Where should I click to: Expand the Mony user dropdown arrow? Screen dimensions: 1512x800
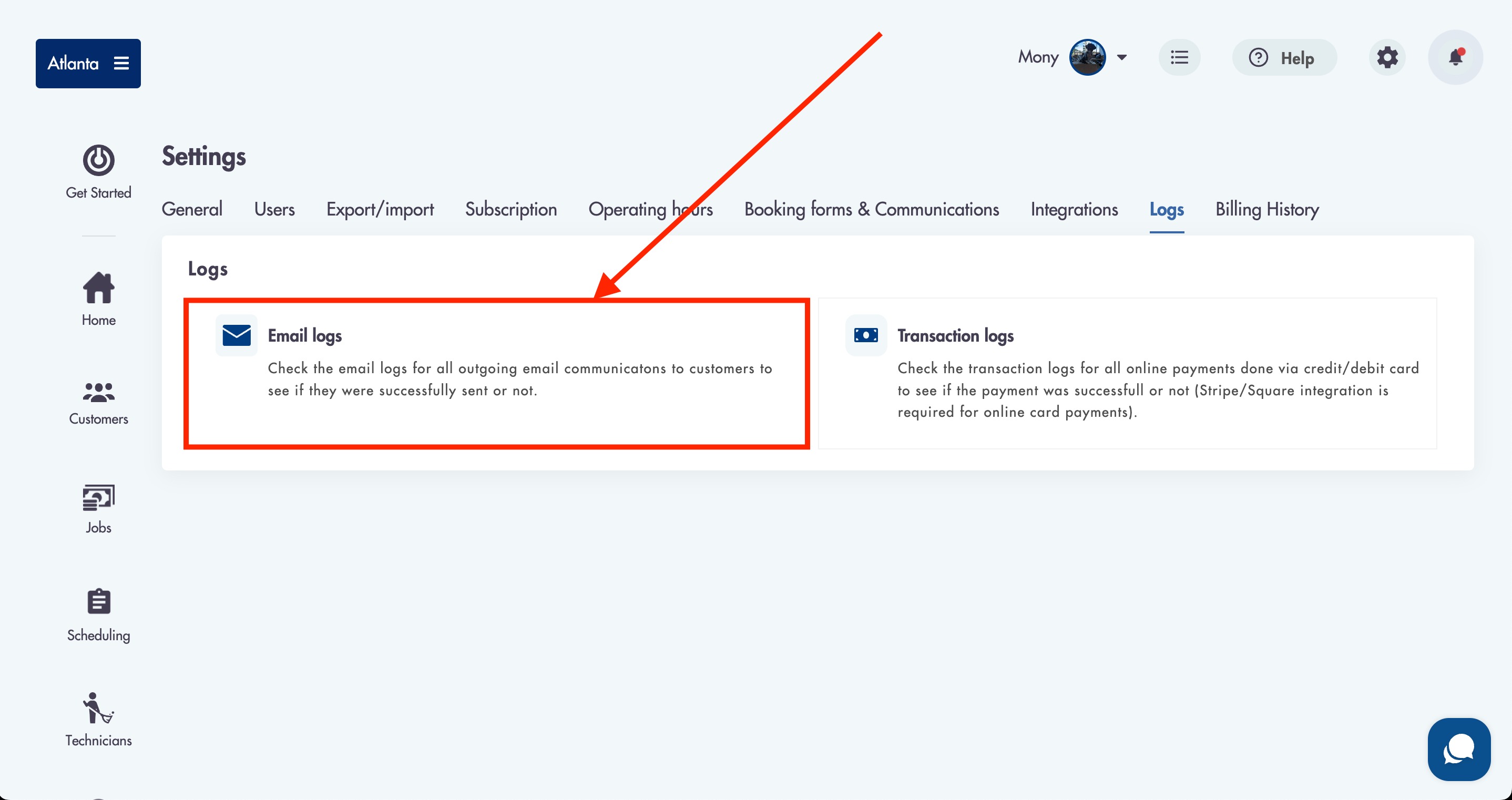(x=1122, y=57)
